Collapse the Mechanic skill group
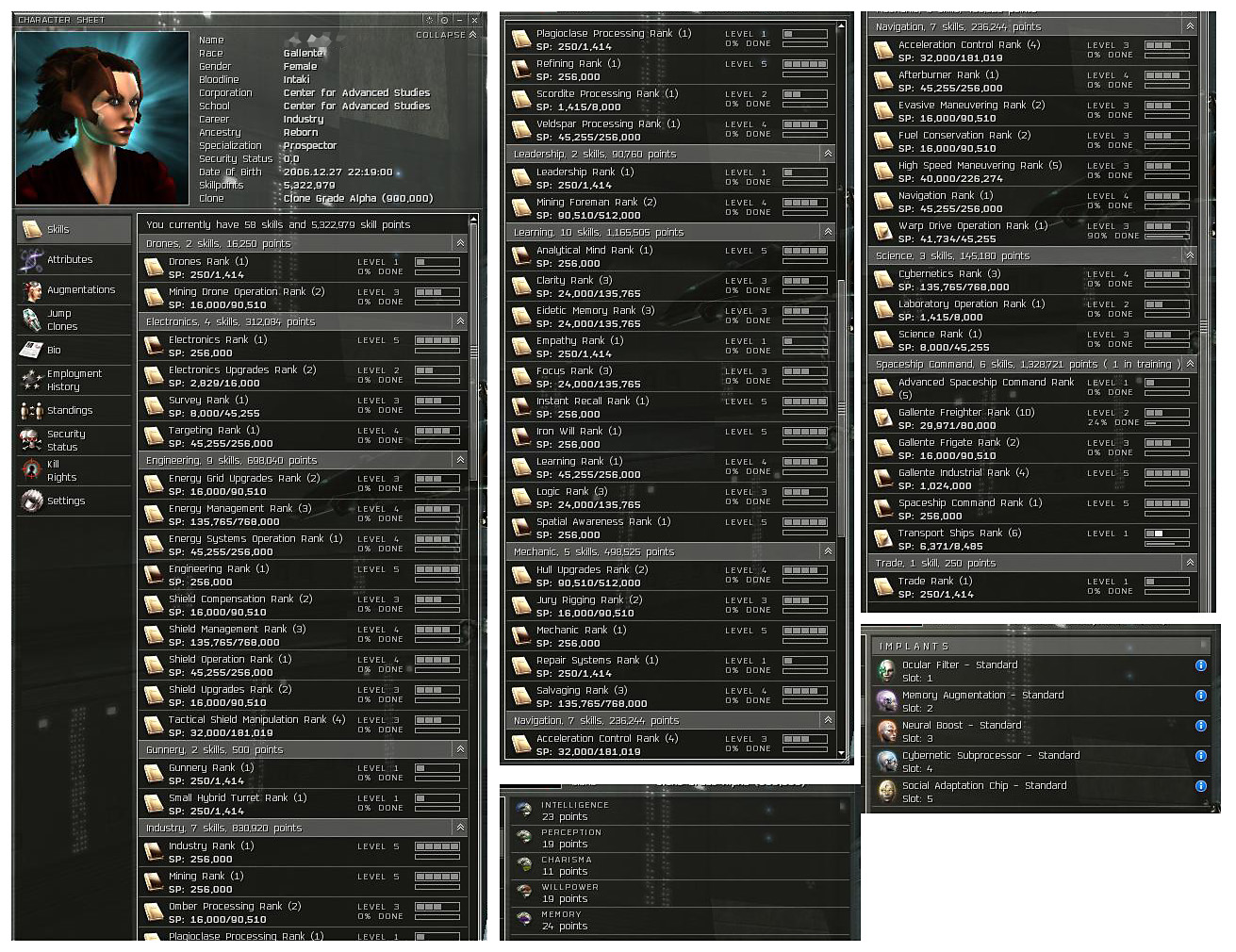This screenshot has height=952, width=1236. tap(828, 551)
